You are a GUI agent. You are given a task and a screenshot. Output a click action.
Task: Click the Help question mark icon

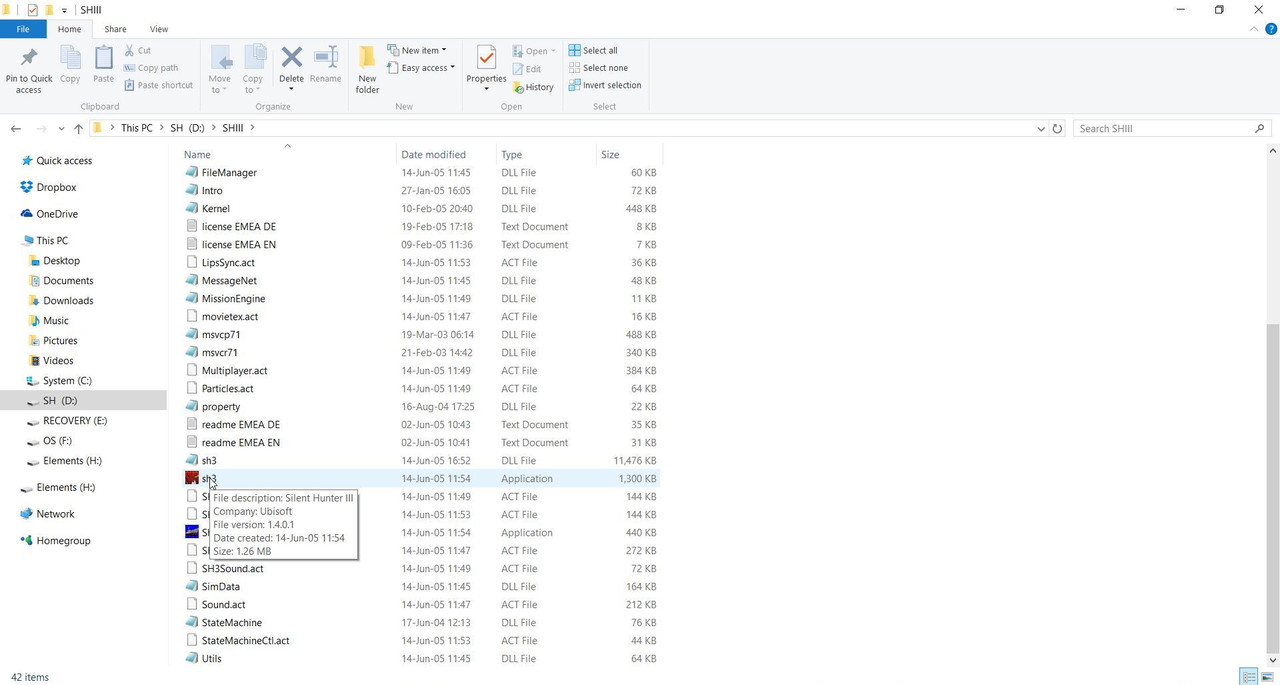click(1271, 29)
